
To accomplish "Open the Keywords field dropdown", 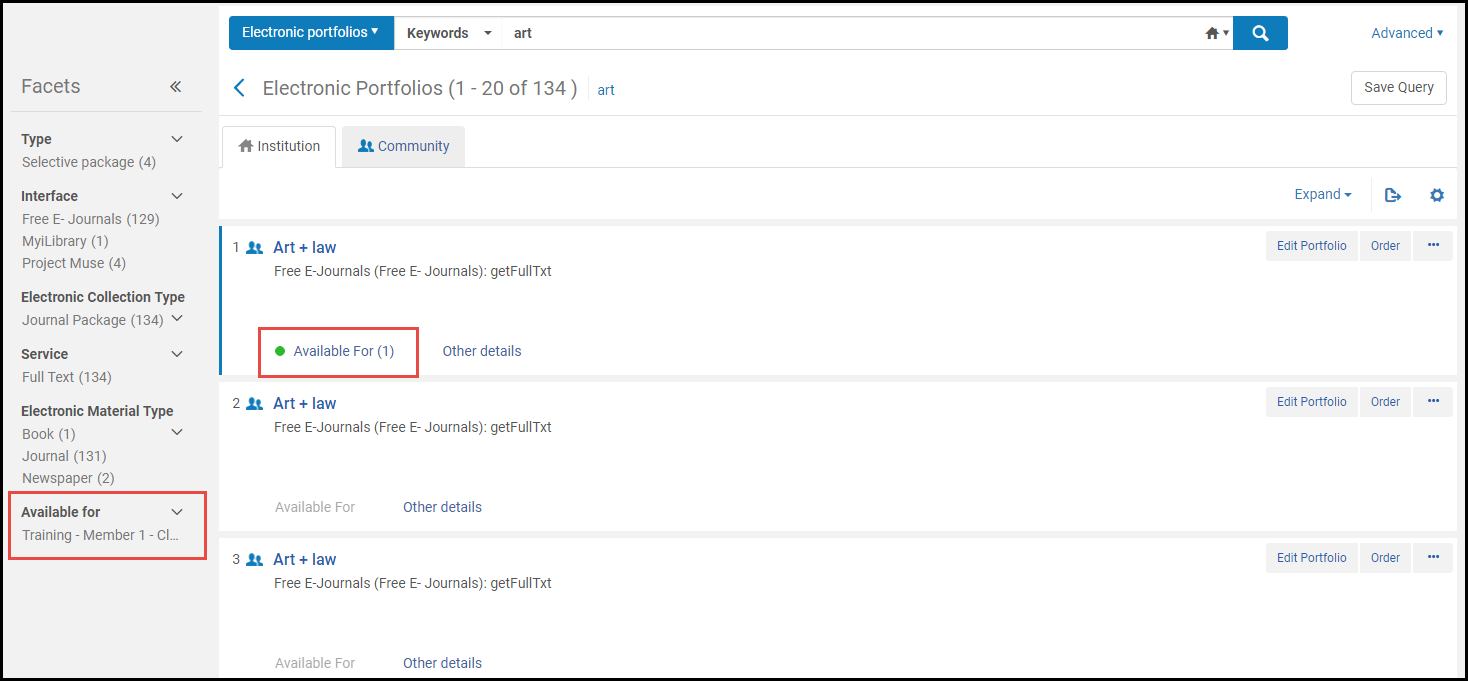I will click(449, 33).
